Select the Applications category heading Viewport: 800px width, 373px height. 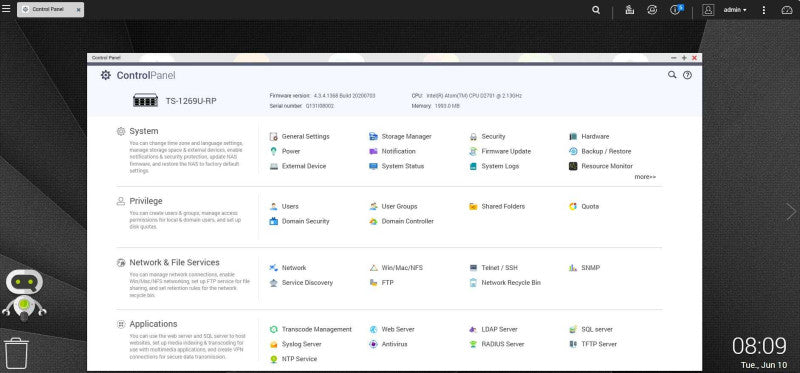point(154,324)
